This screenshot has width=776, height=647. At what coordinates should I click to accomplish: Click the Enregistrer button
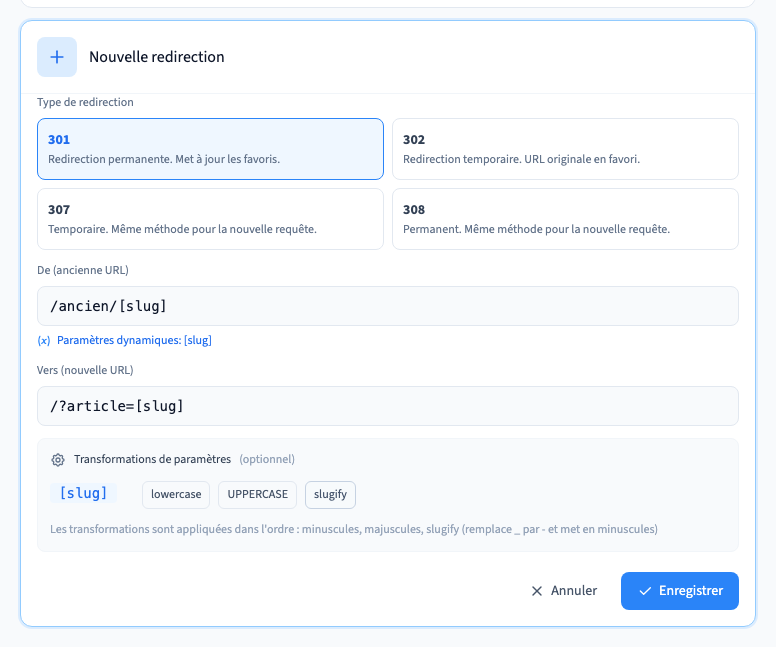680,591
